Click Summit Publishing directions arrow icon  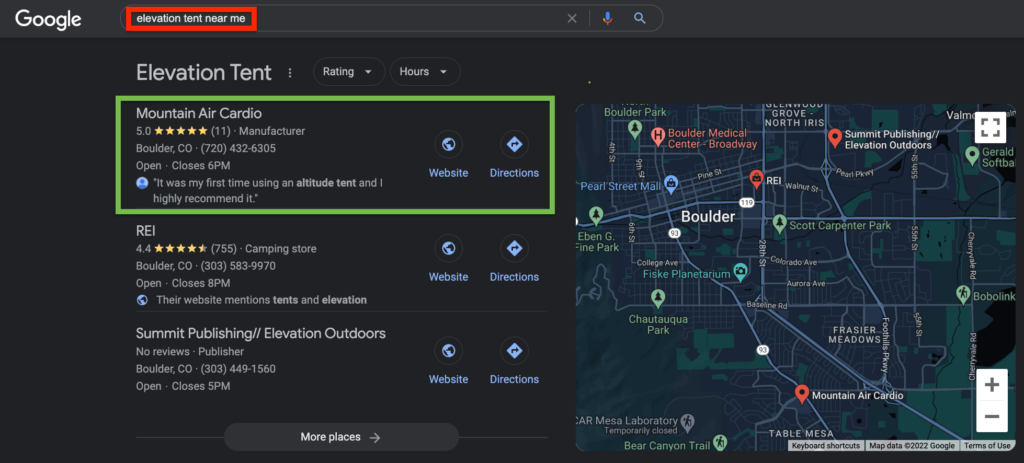tap(515, 351)
